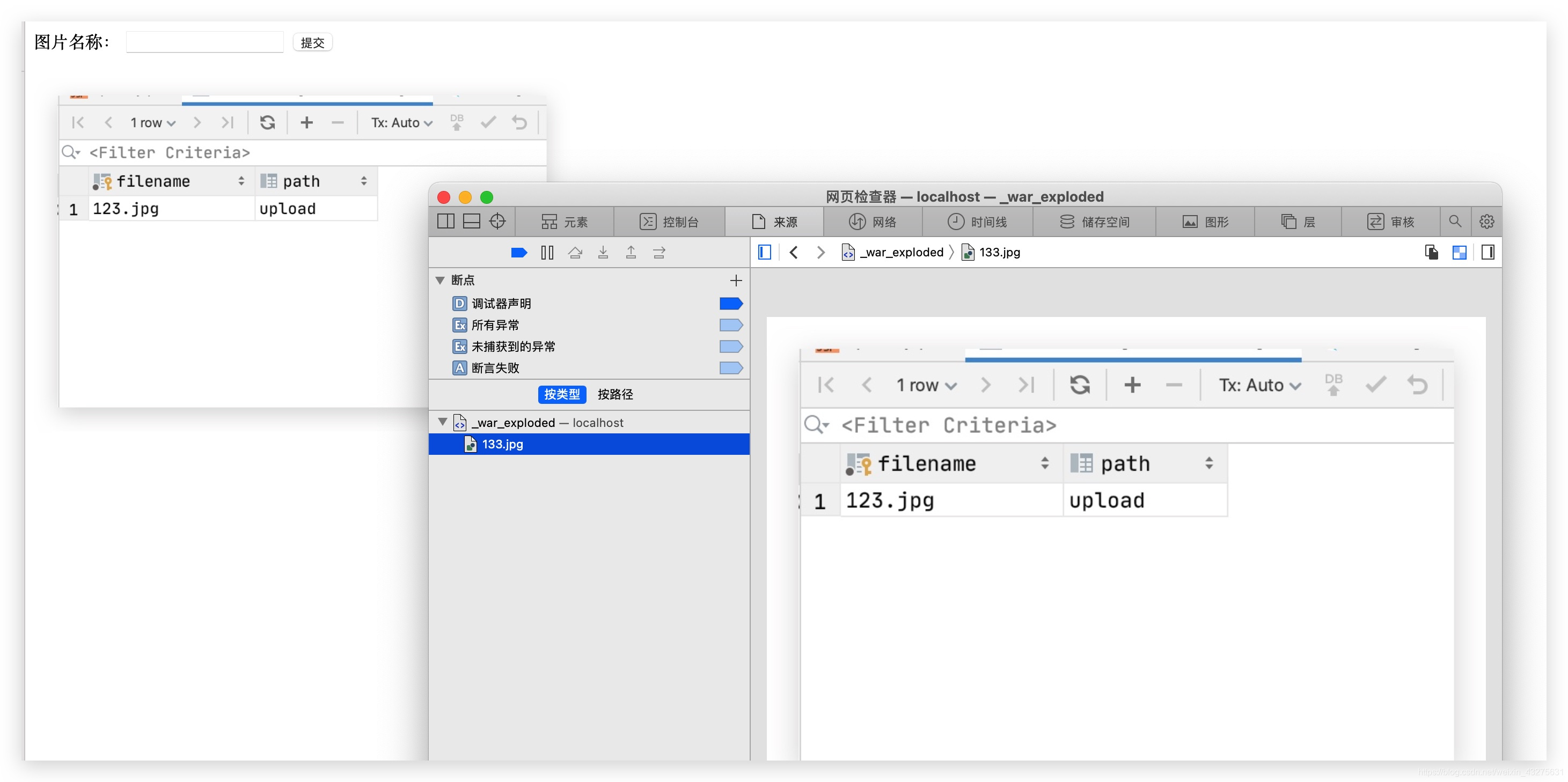Toggle all breakpoints enabled arrow
Image resolution: width=1568 pixels, height=782 pixels.
point(518,253)
